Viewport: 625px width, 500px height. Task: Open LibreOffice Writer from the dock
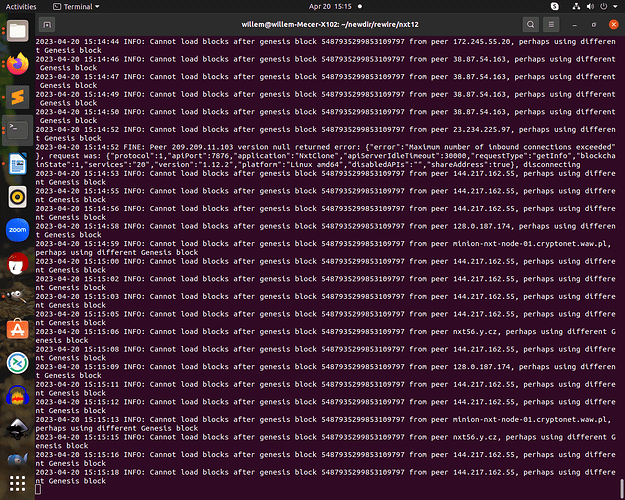(x=18, y=164)
